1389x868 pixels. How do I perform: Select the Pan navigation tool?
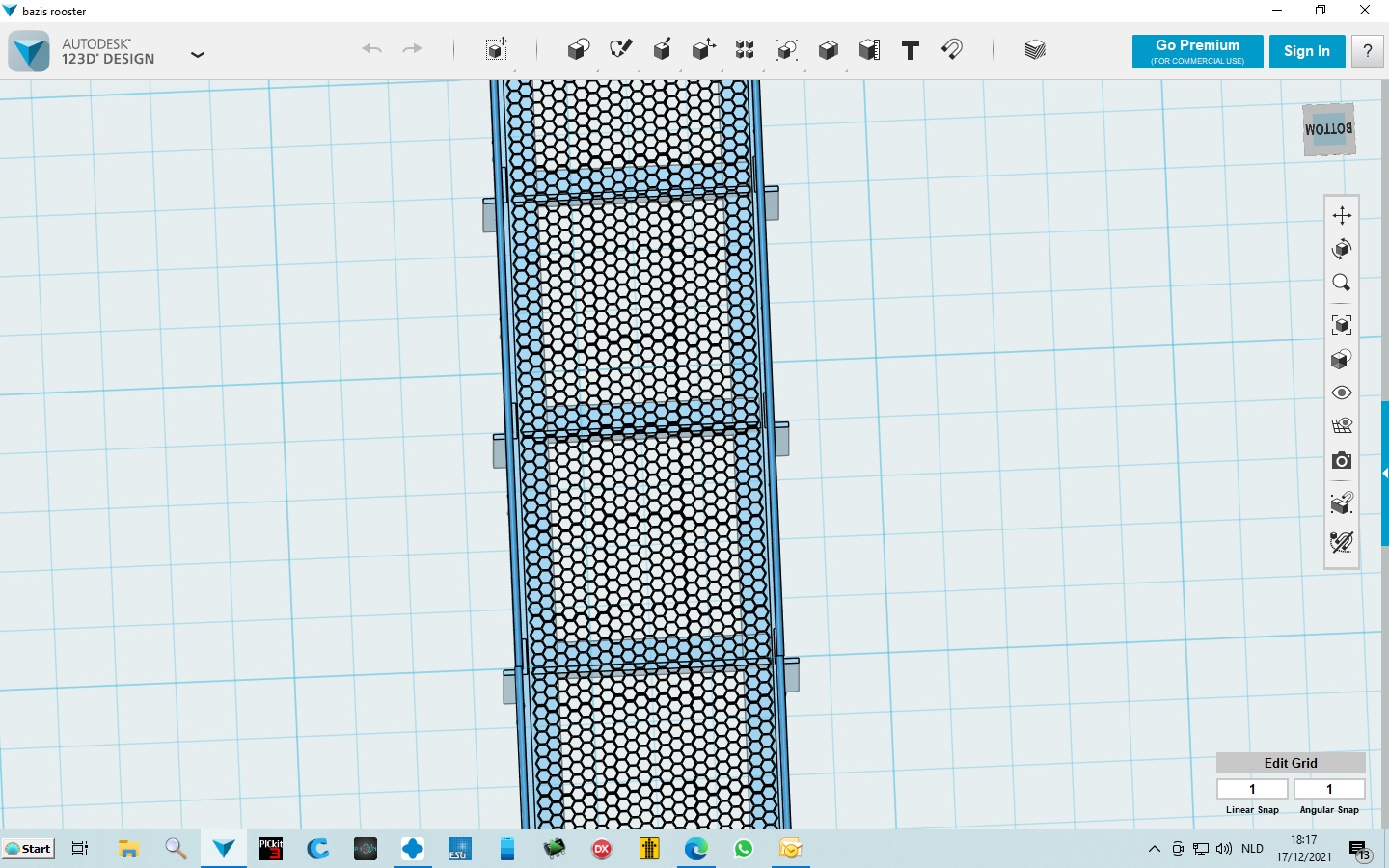coord(1342,215)
